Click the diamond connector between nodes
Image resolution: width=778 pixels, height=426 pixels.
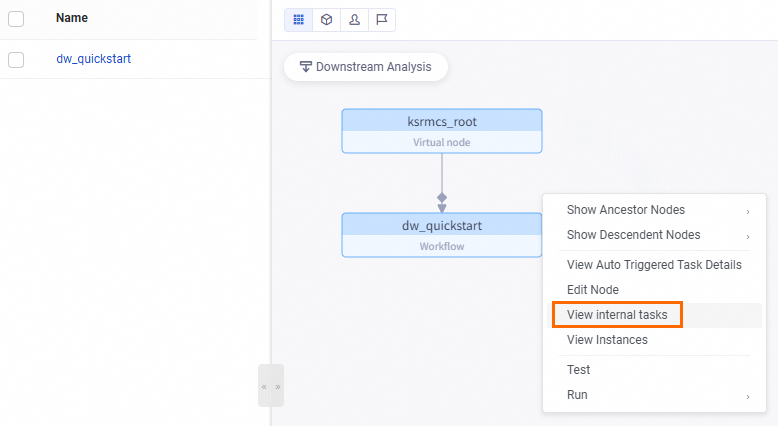coord(442,198)
